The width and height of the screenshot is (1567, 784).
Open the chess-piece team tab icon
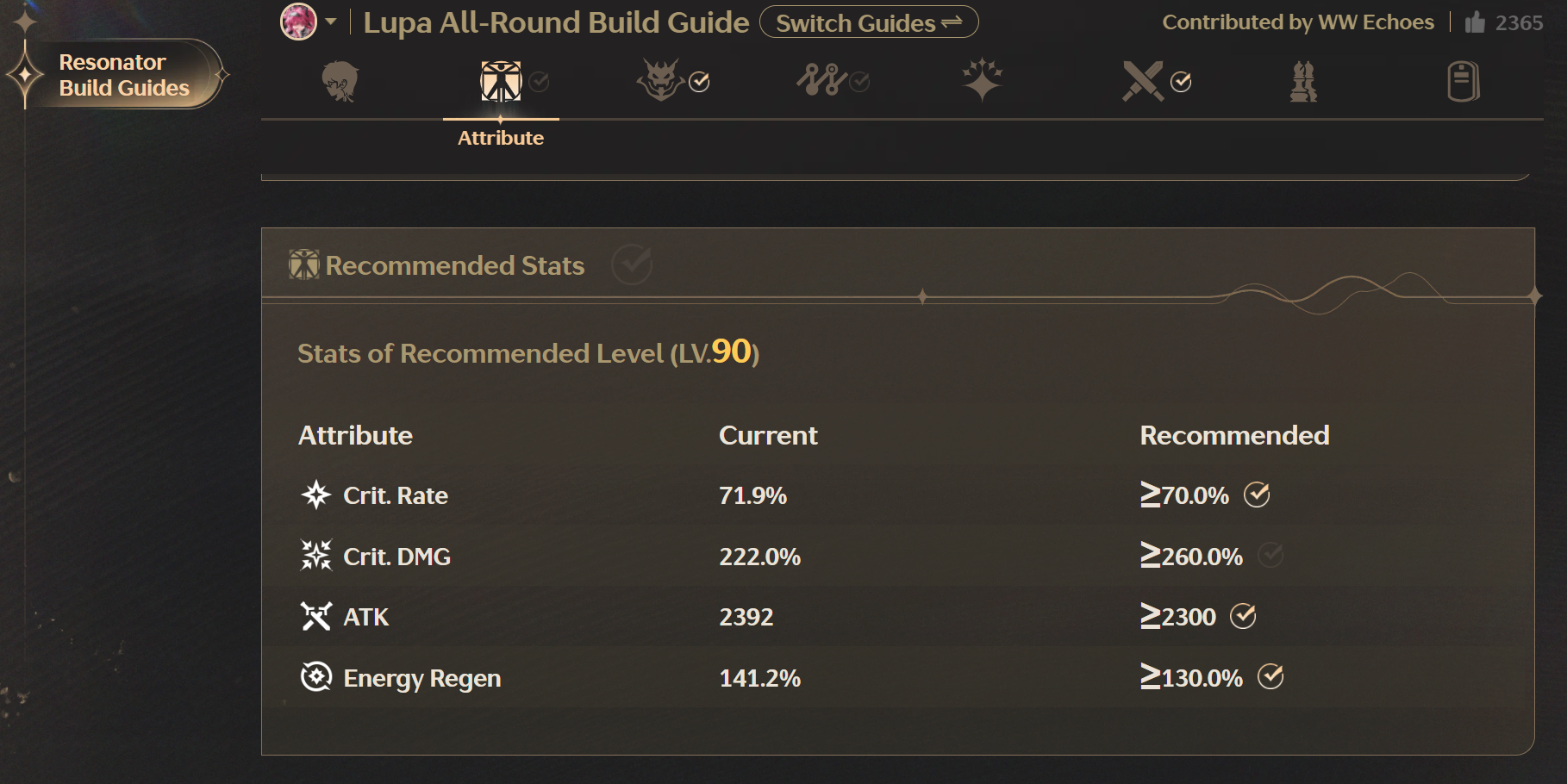coord(1303,82)
